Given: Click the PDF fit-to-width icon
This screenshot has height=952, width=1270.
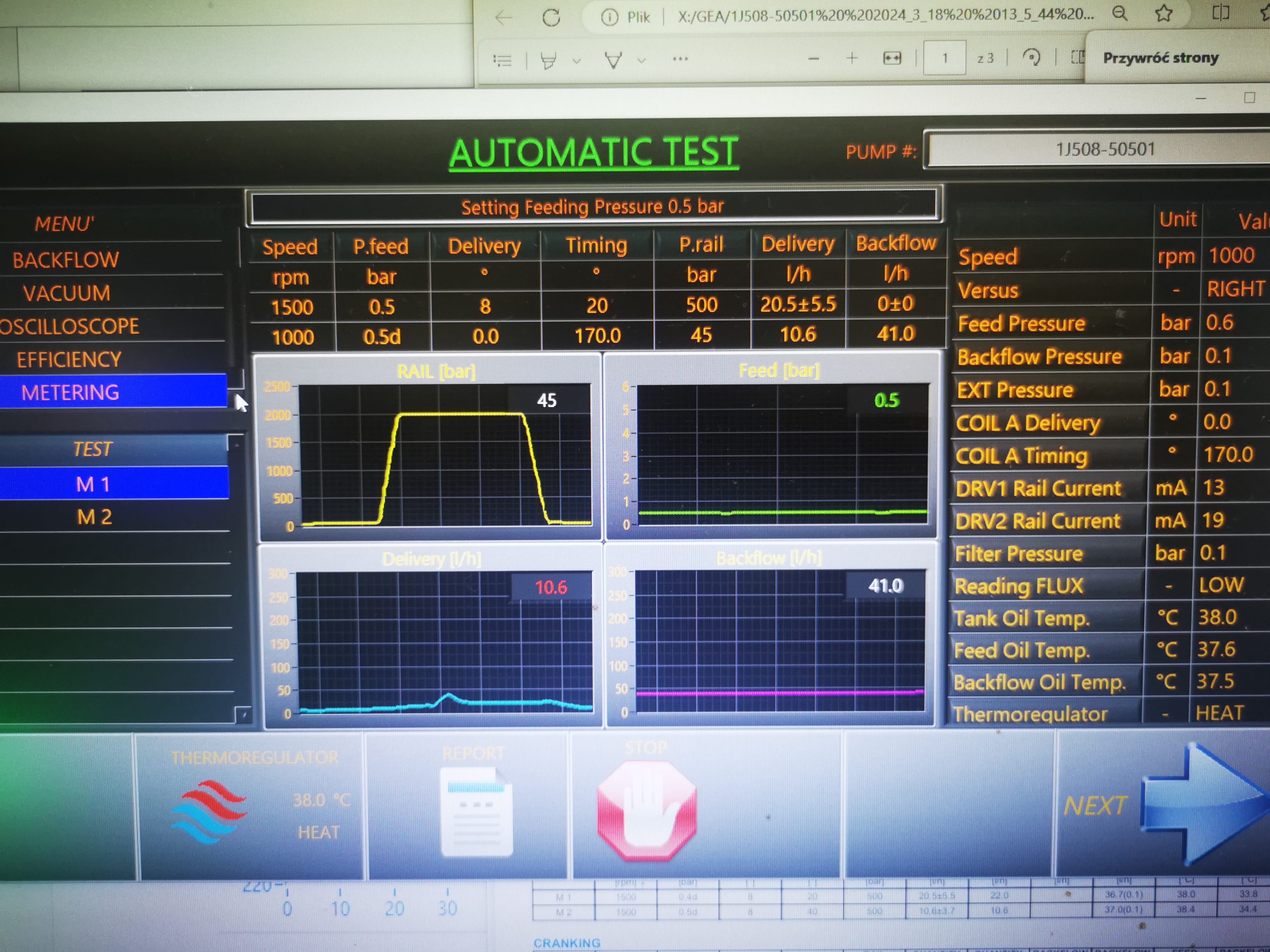Looking at the screenshot, I should (891, 58).
